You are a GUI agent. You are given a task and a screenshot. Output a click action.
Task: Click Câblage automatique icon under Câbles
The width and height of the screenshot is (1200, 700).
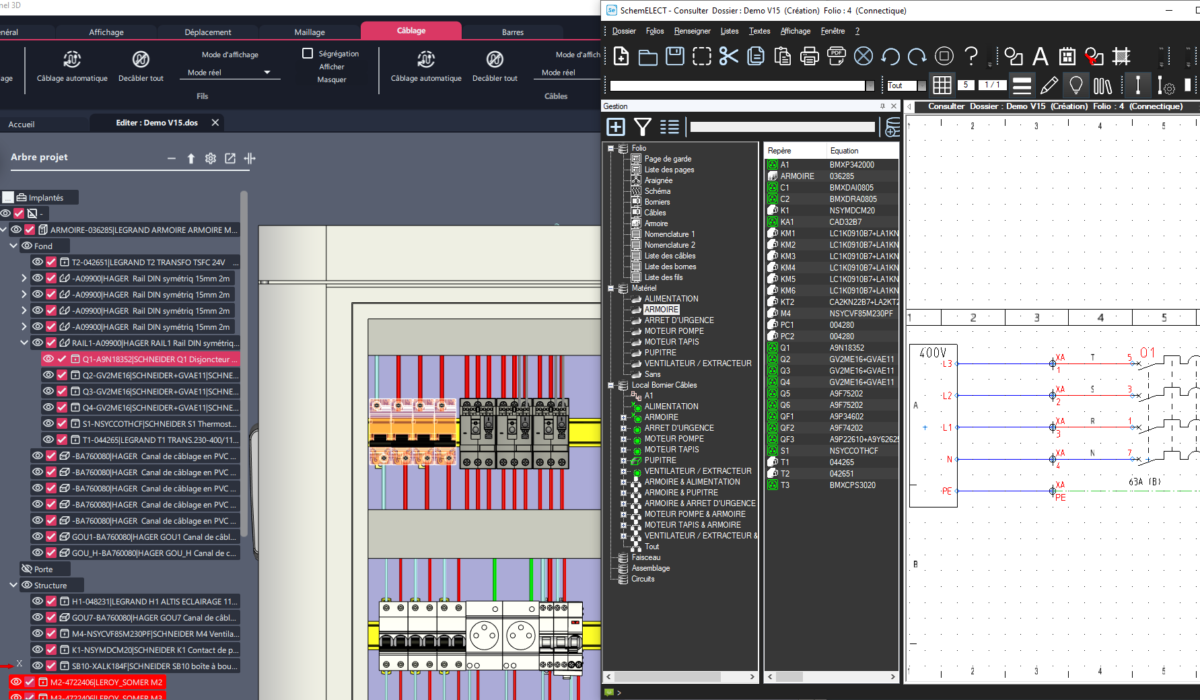(425, 59)
